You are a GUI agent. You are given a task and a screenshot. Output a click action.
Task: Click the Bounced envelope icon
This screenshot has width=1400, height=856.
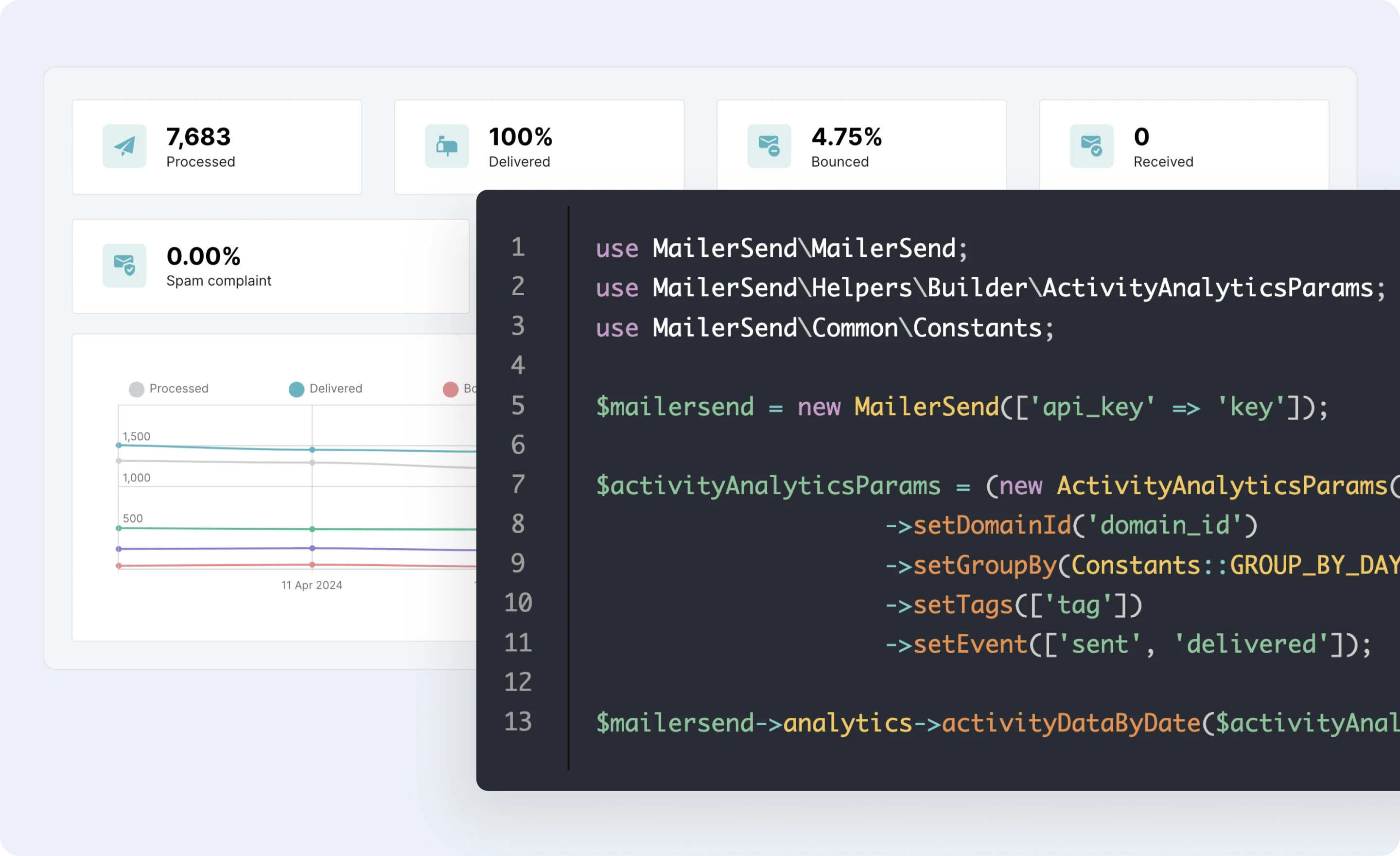769,146
